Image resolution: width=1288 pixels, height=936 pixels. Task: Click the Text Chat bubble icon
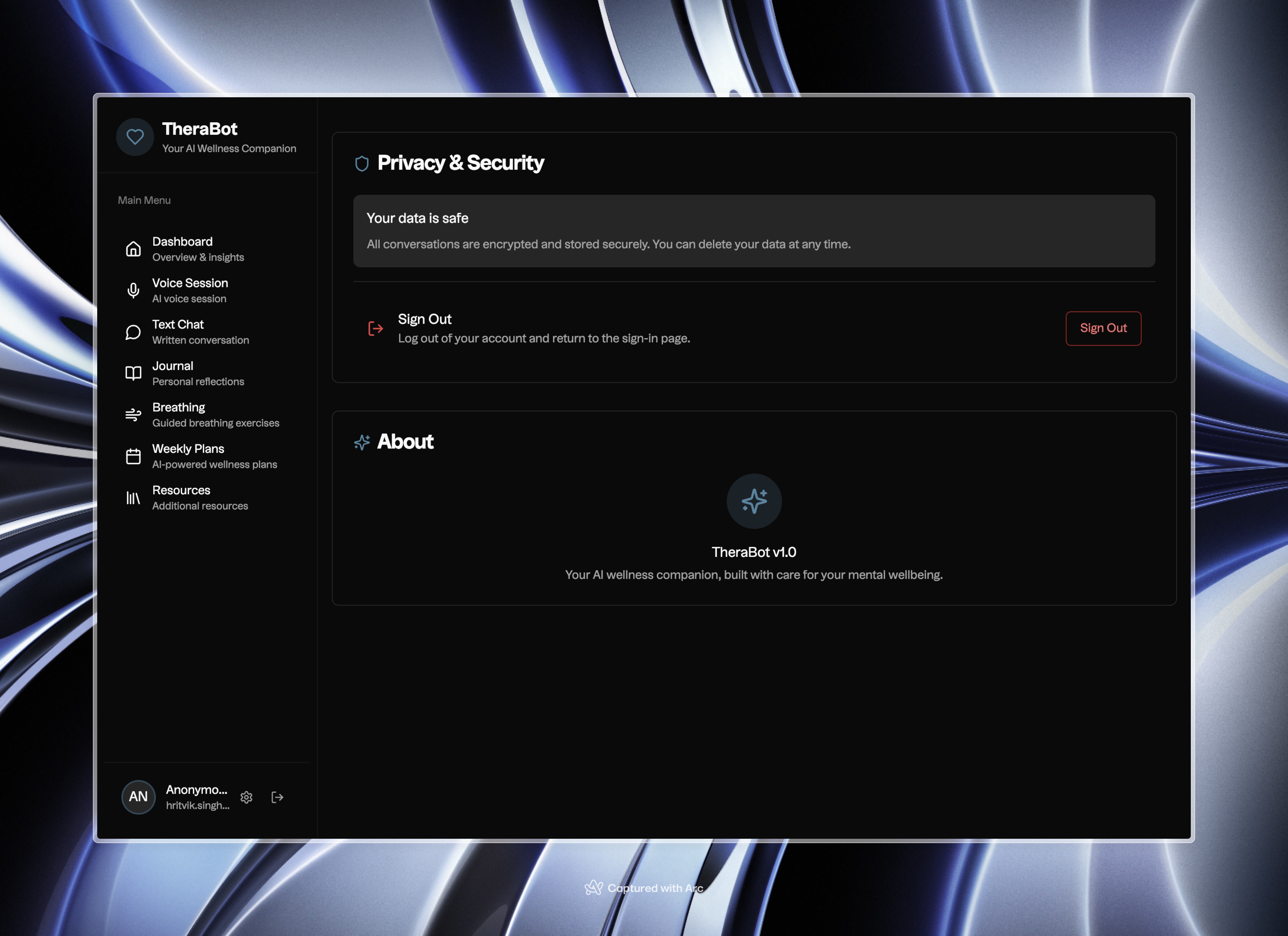(133, 332)
